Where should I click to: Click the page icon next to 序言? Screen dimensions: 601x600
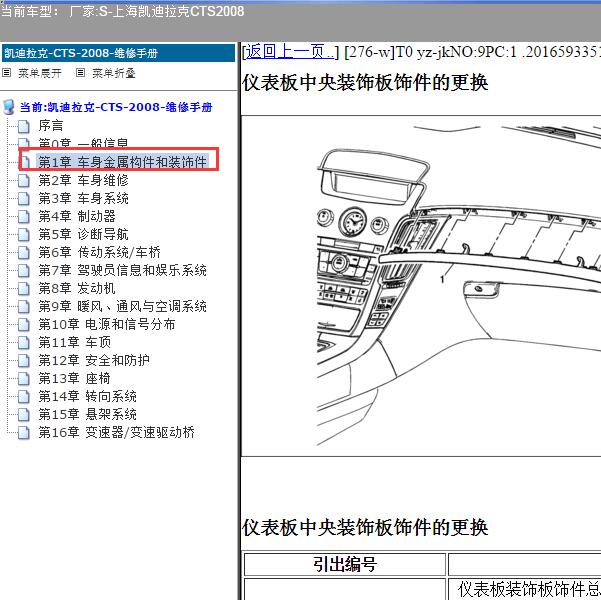pyautogui.click(x=24, y=126)
